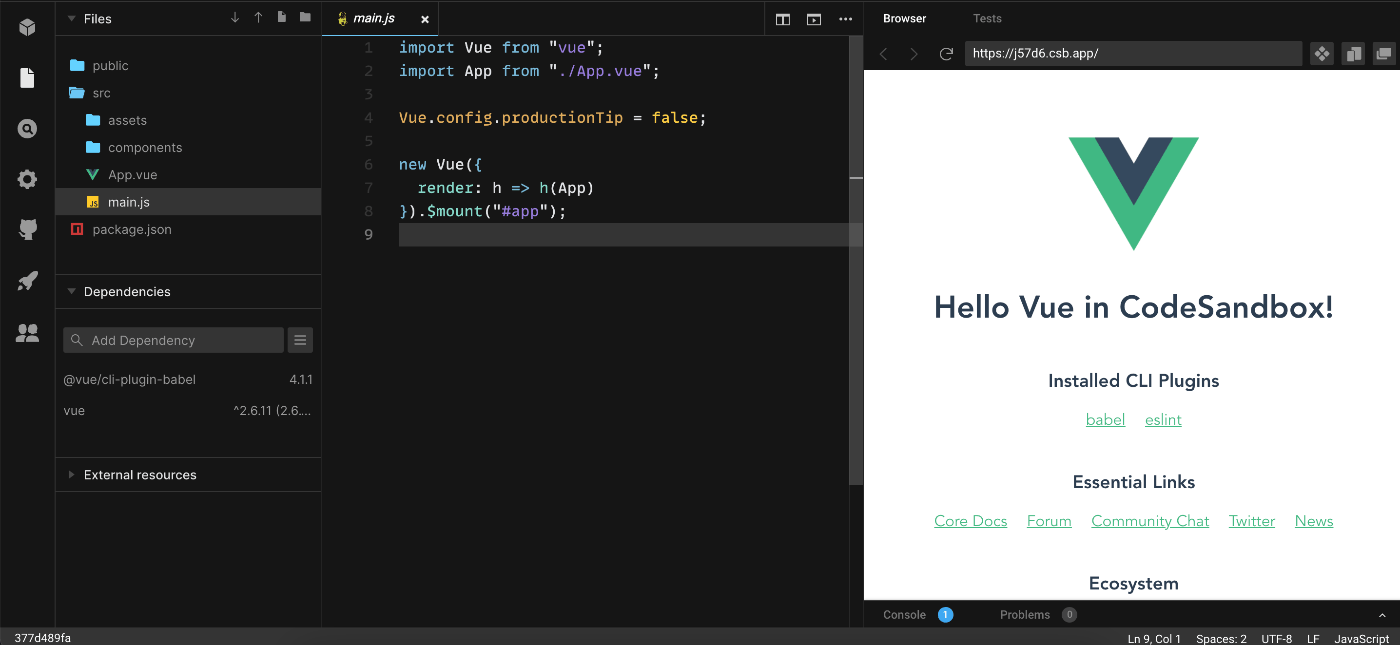Image resolution: width=1400 pixels, height=645 pixels.
Task: Open News link in preview
Action: pyautogui.click(x=1314, y=521)
